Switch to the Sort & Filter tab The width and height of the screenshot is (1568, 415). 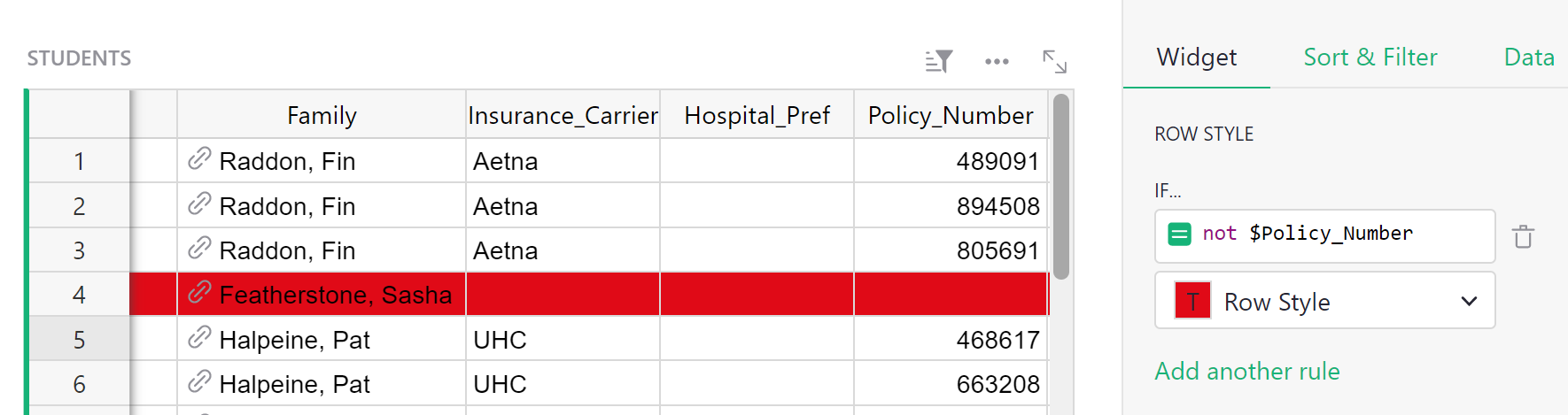[x=1370, y=58]
